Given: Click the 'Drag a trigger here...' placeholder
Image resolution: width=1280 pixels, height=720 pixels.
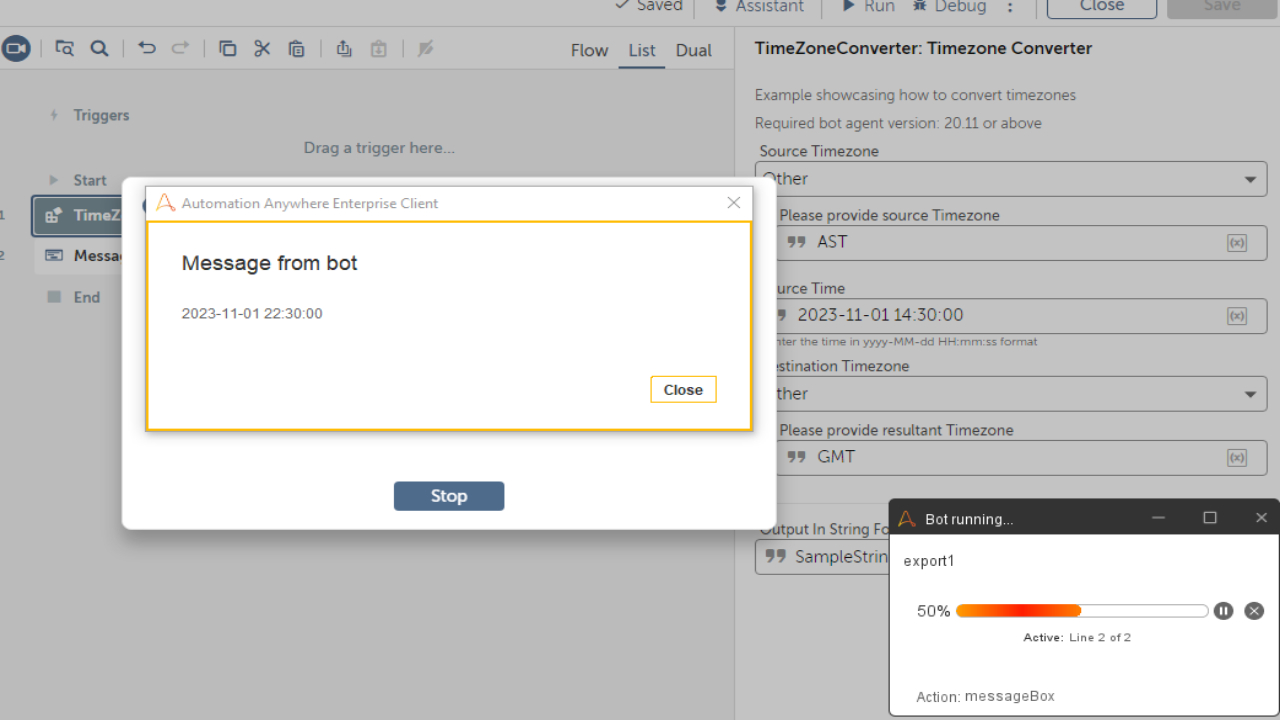Looking at the screenshot, I should [379, 148].
